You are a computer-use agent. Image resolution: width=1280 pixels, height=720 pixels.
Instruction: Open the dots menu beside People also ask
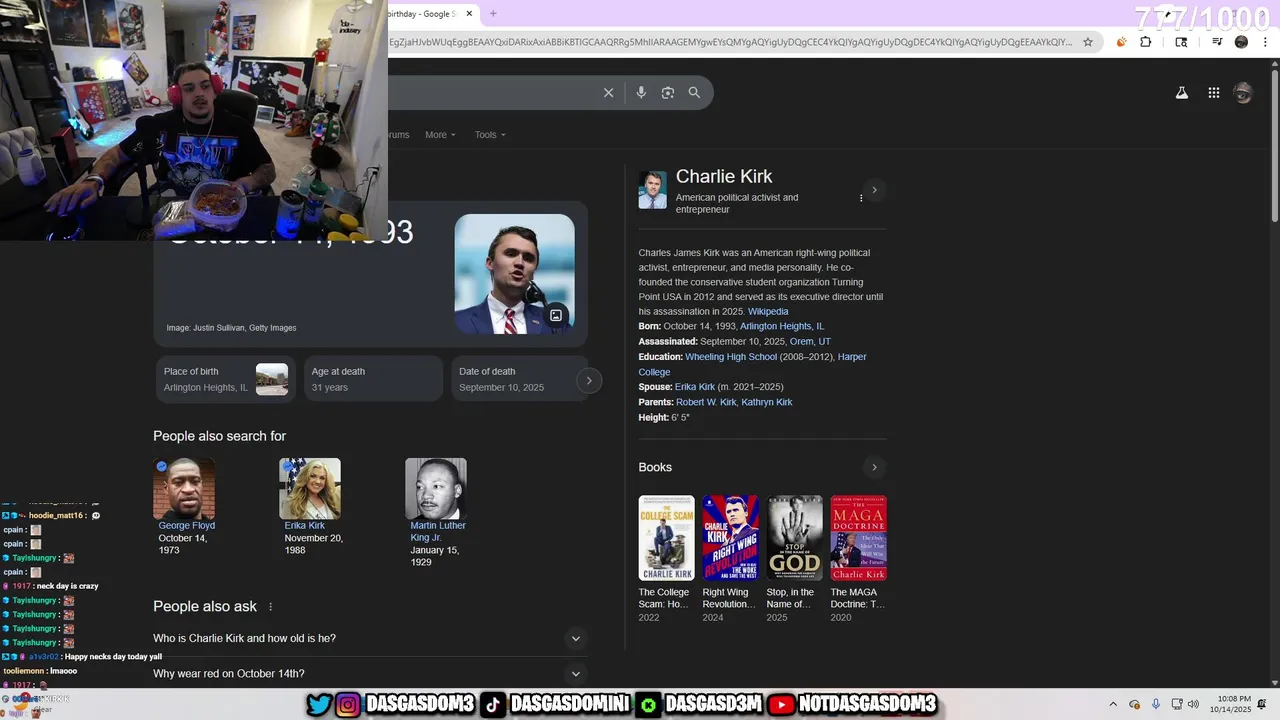[270, 607]
